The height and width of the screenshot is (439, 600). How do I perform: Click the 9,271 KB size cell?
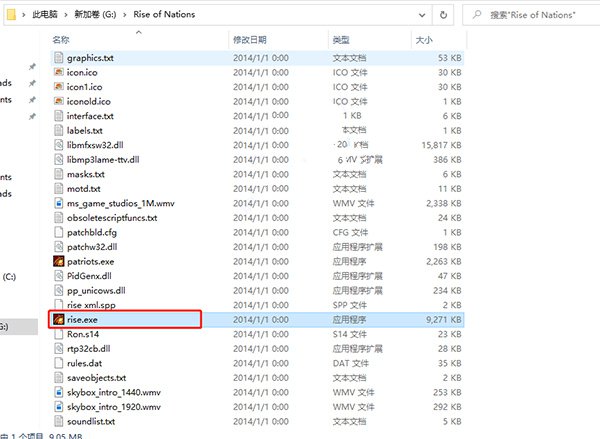point(443,320)
